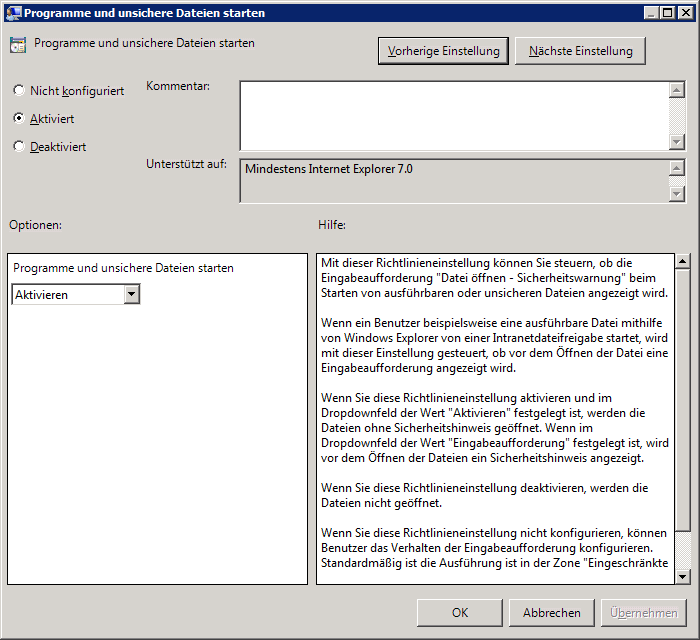700x640 pixels.
Task: Minimize the policy settings window
Action: point(650,13)
